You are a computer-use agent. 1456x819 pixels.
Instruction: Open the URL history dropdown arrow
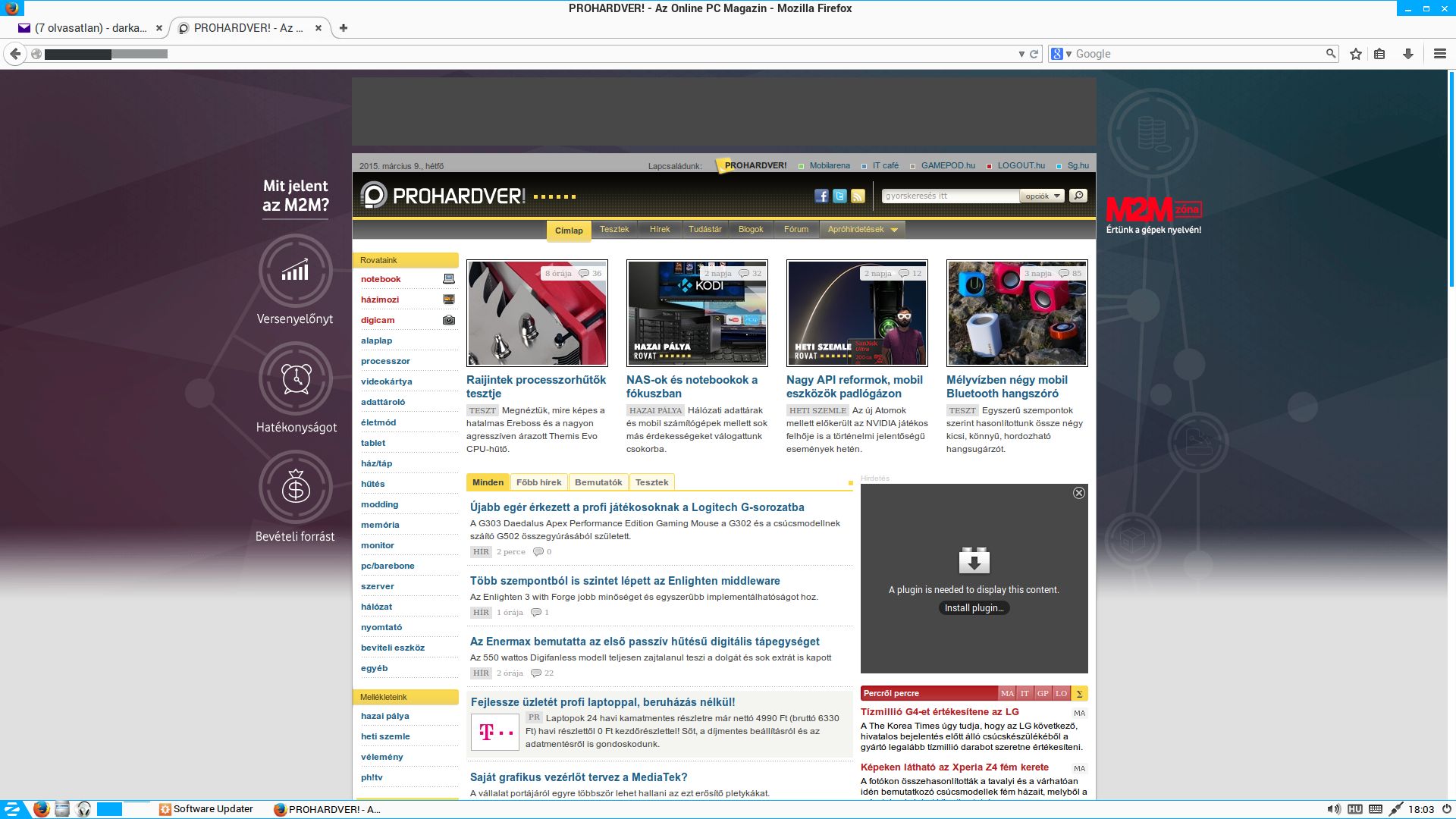1021,54
